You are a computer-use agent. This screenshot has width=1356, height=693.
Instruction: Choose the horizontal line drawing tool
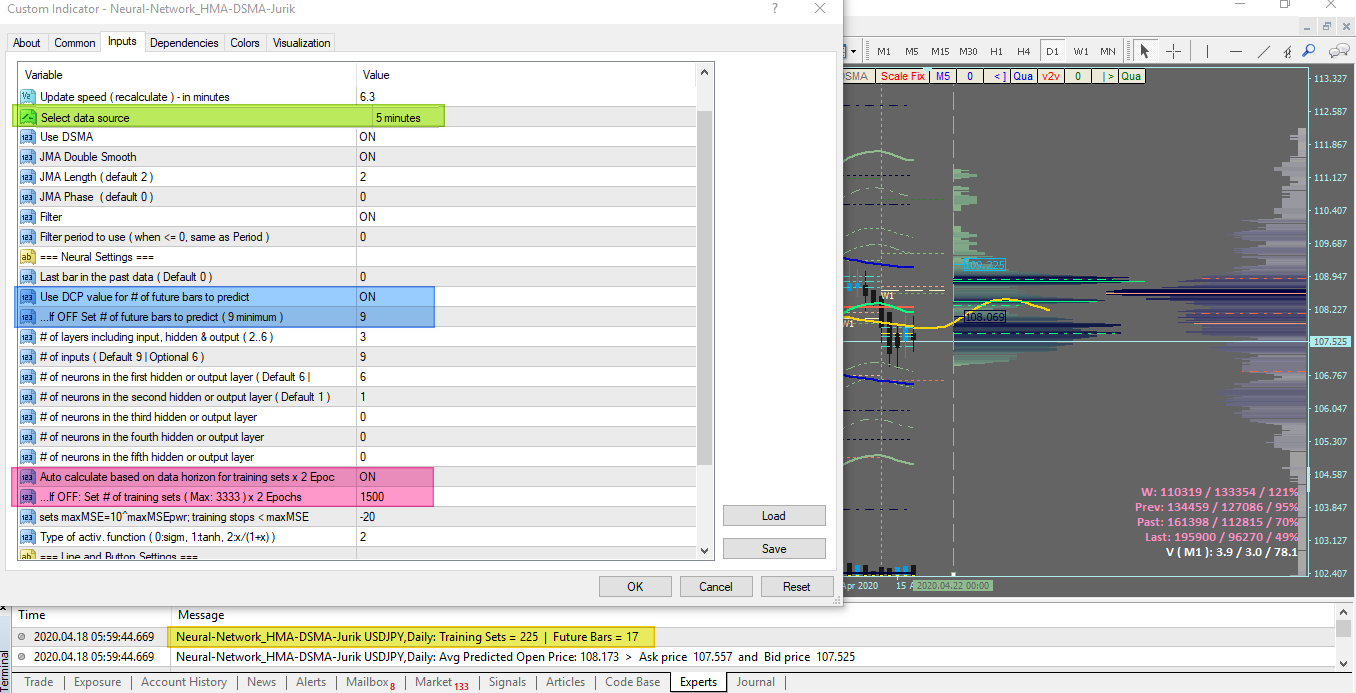(x=1236, y=51)
